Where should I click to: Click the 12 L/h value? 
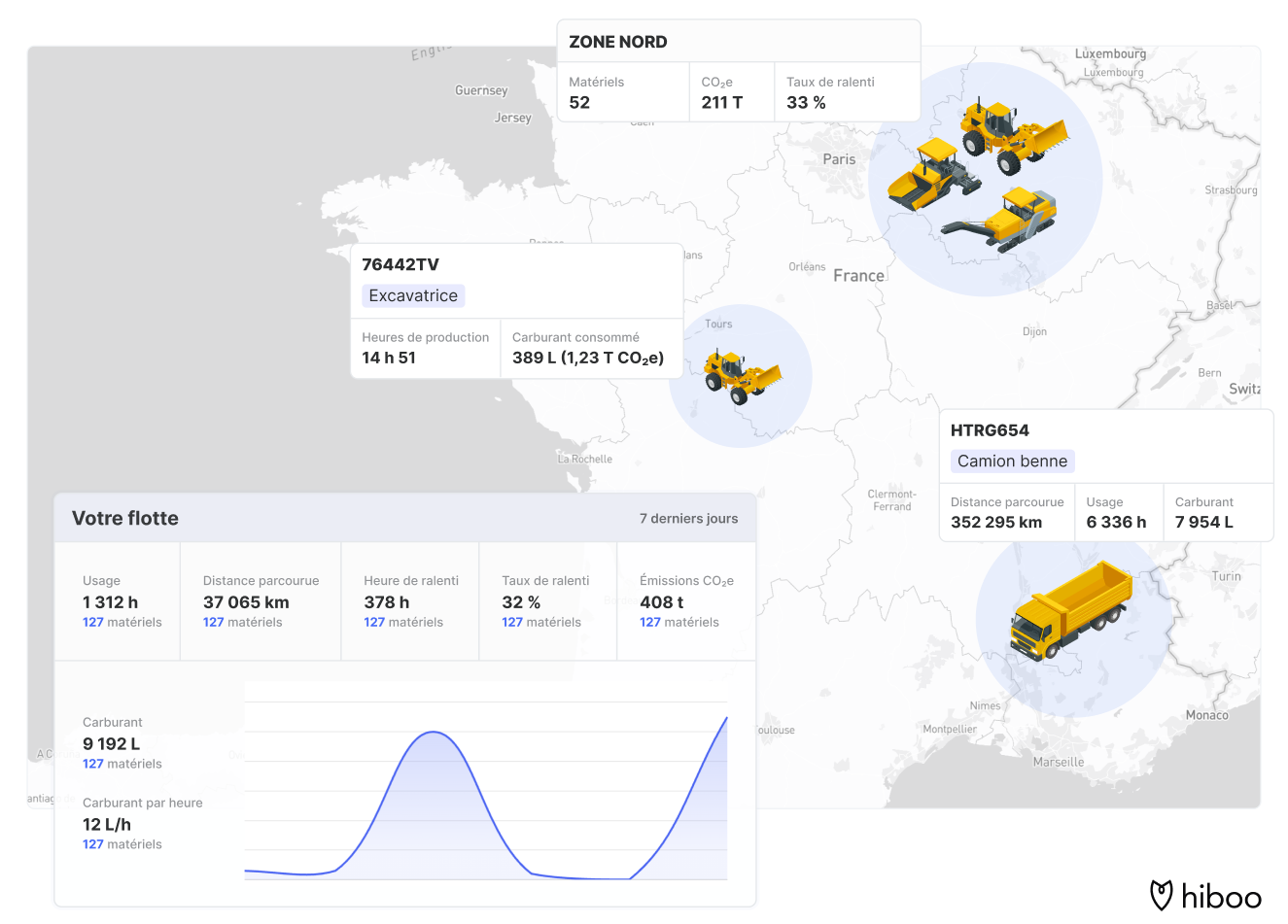click(x=107, y=824)
